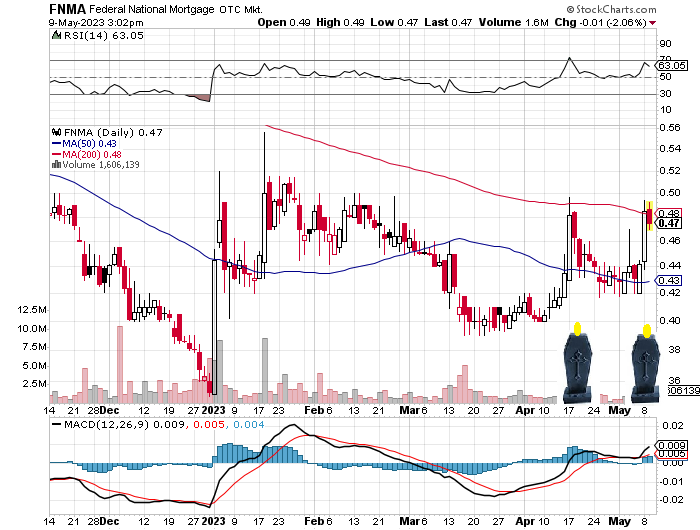Click the -0.02 MACD axis label
Image resolution: width=700 pixels, height=530 pixels.
(x=671, y=500)
